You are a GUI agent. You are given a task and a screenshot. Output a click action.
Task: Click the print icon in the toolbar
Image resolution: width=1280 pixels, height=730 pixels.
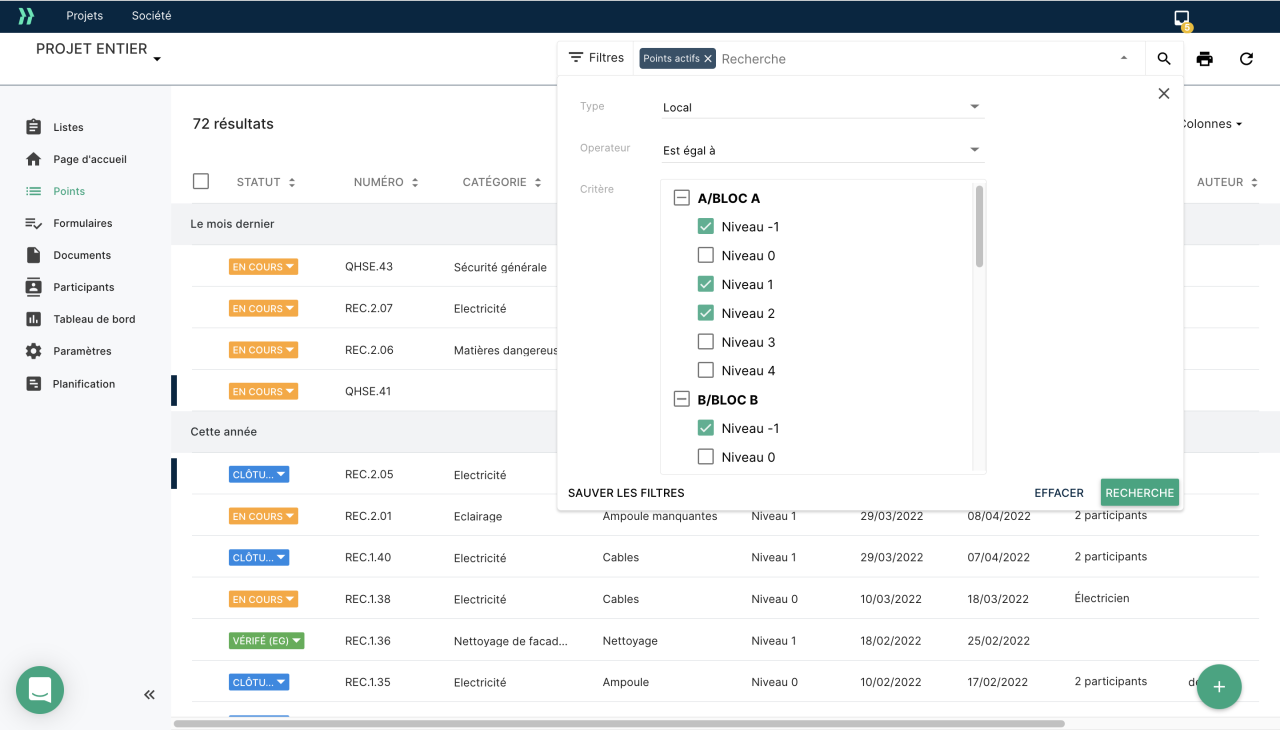click(1204, 59)
